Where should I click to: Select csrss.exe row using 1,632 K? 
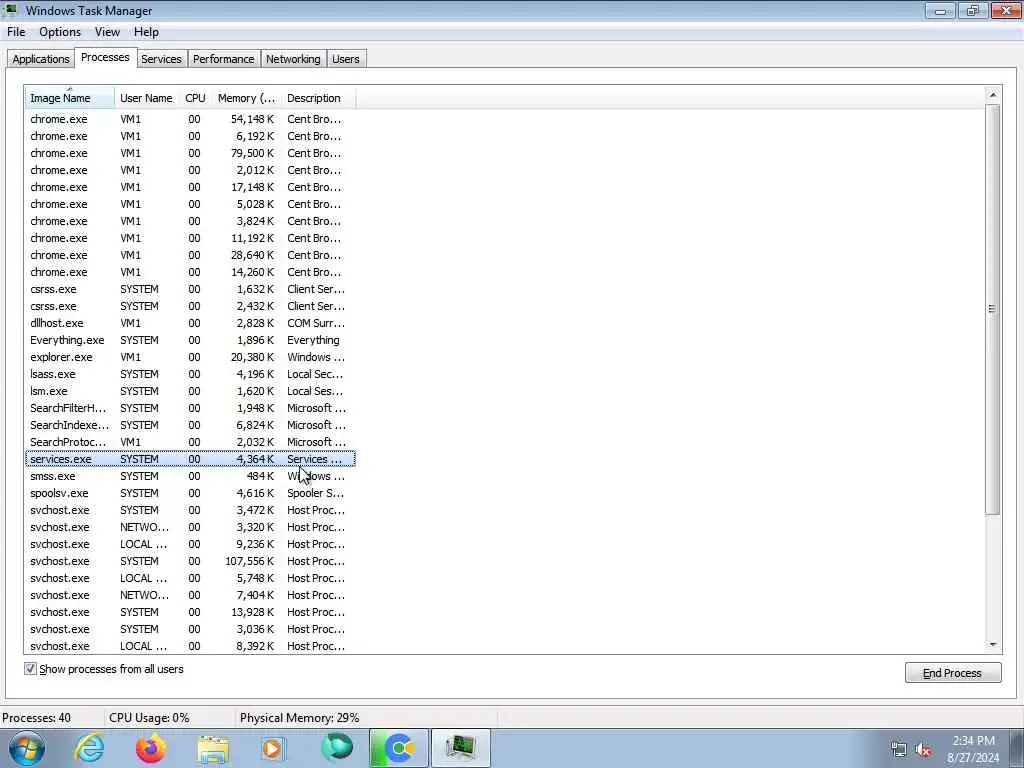click(190, 289)
